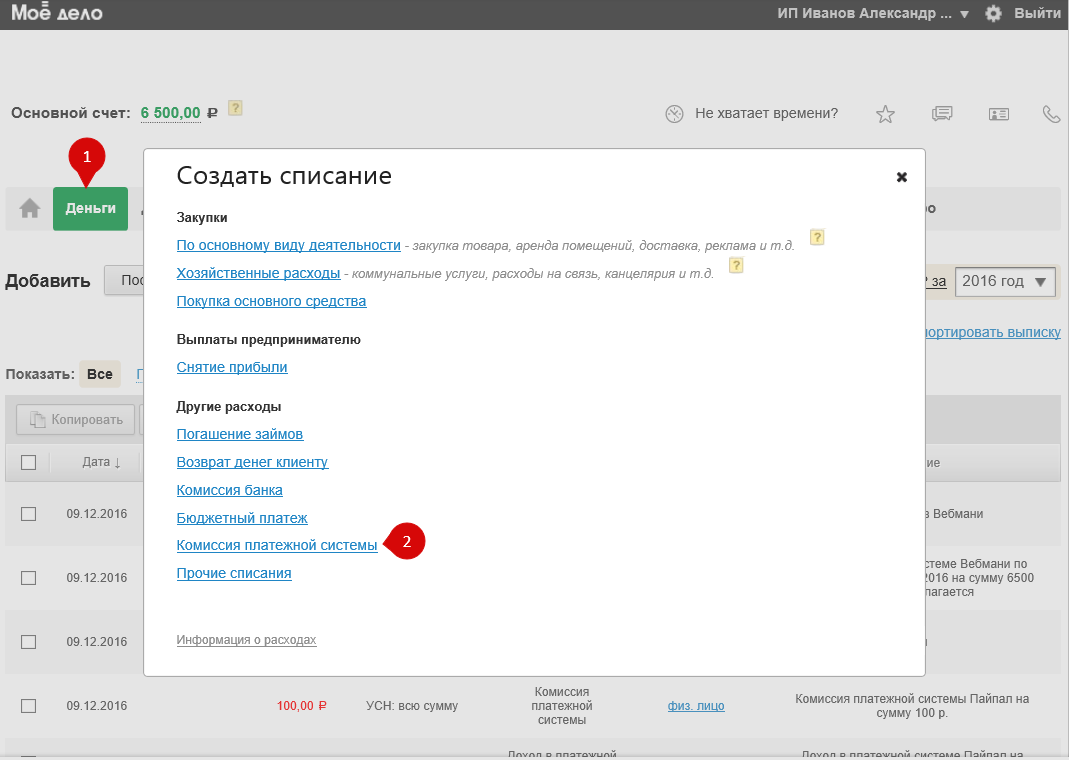Click the Выйти logout link
Viewport: 1069px width, 760px height.
click(x=1037, y=14)
